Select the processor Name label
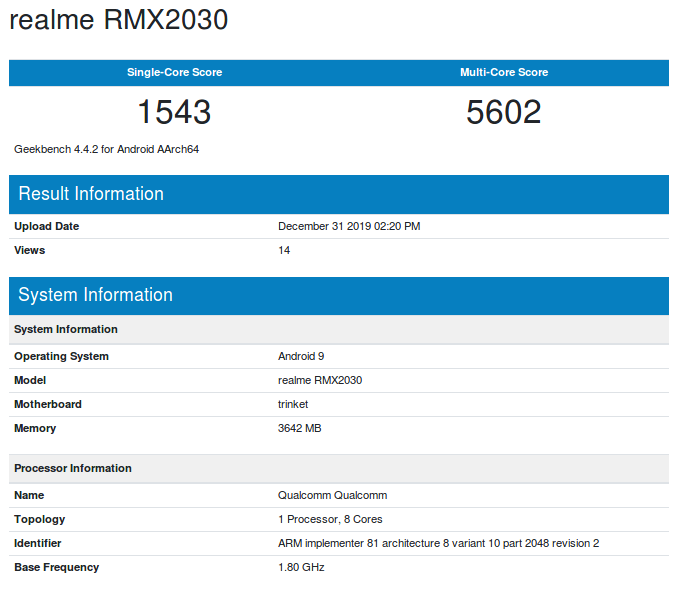Image resolution: width=677 pixels, height=590 pixels. coord(29,495)
